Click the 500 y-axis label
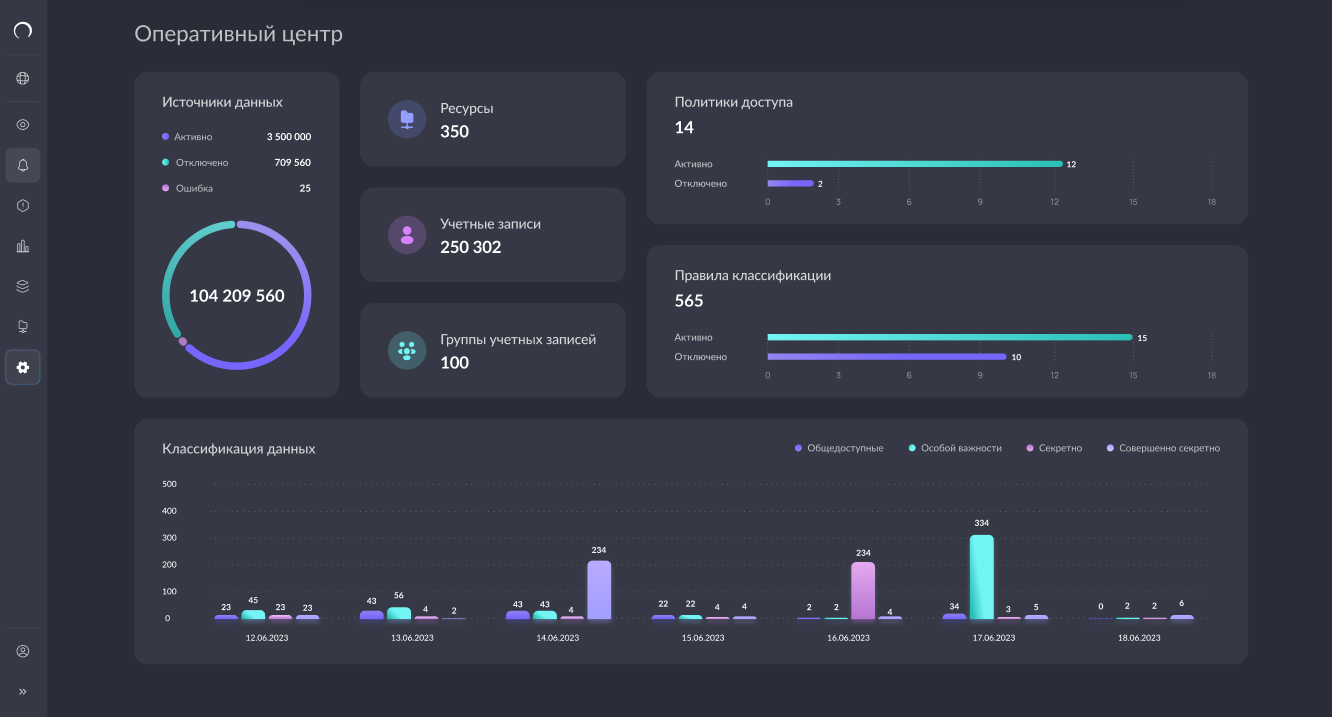1332x717 pixels. point(169,484)
